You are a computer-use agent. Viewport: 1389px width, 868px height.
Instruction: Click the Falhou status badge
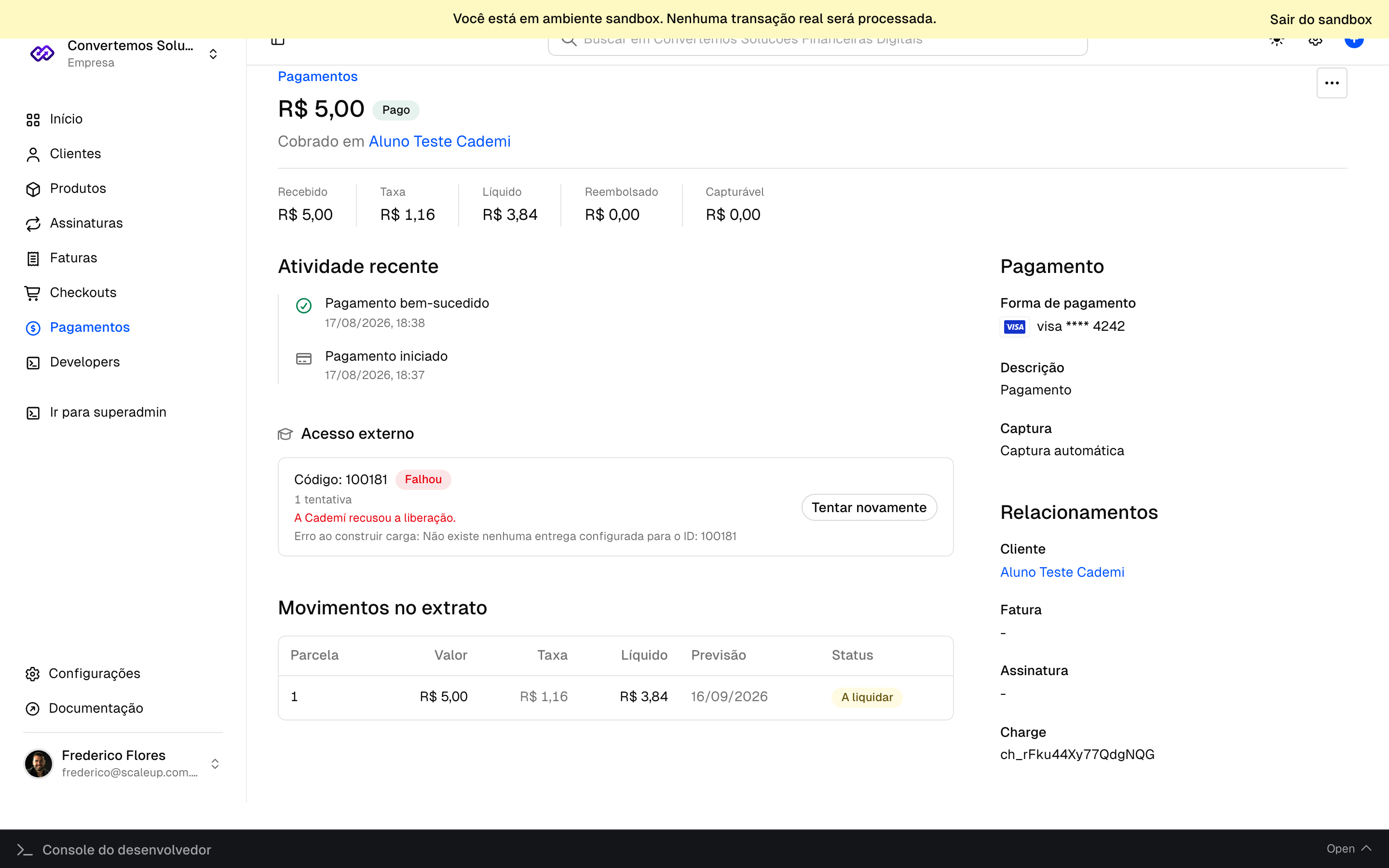(423, 479)
